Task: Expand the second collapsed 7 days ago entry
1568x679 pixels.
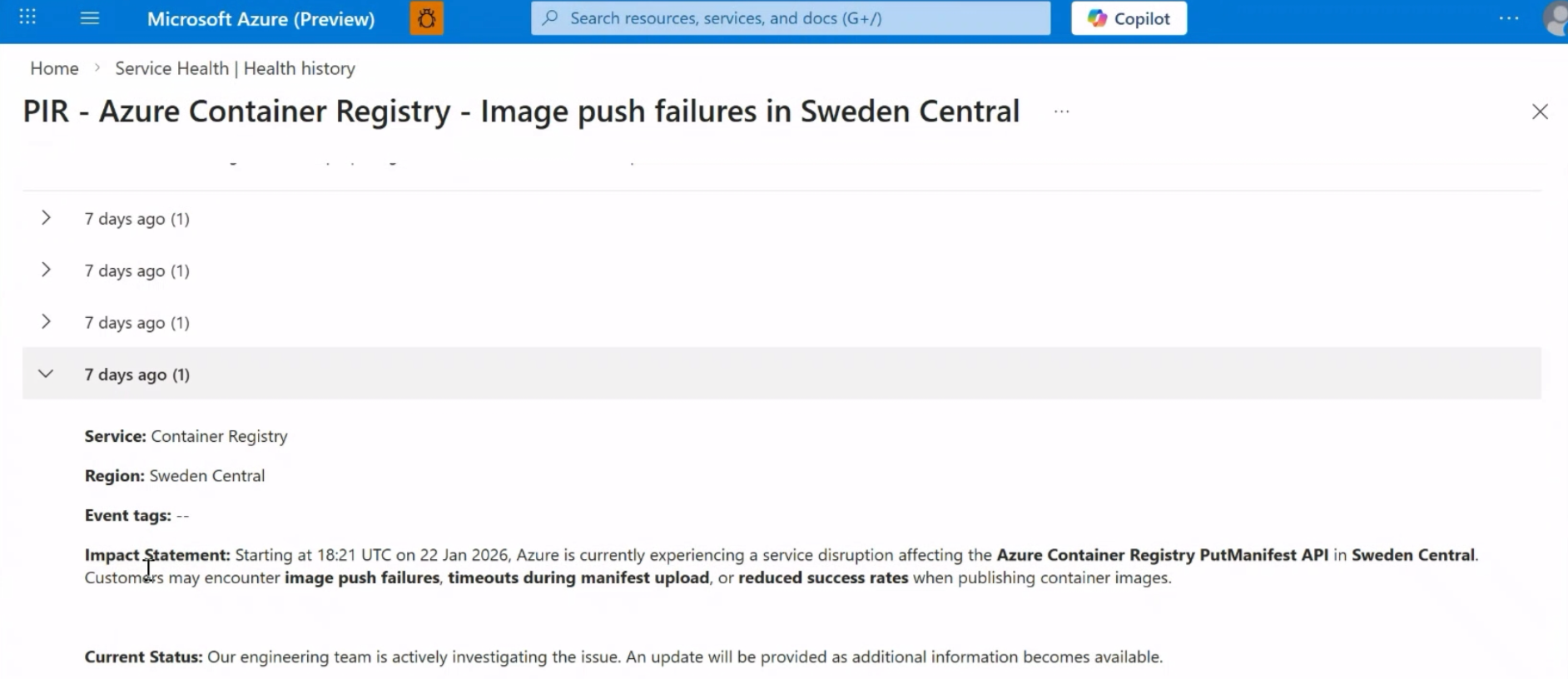Action: click(47, 270)
